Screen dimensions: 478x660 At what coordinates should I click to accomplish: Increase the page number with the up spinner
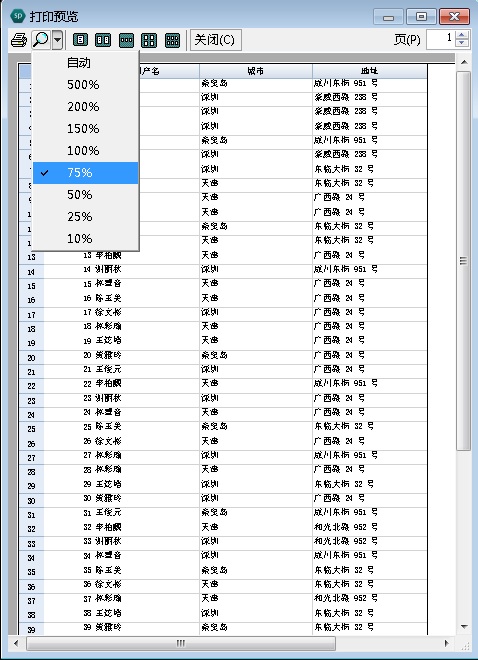pyautogui.click(x=462, y=35)
